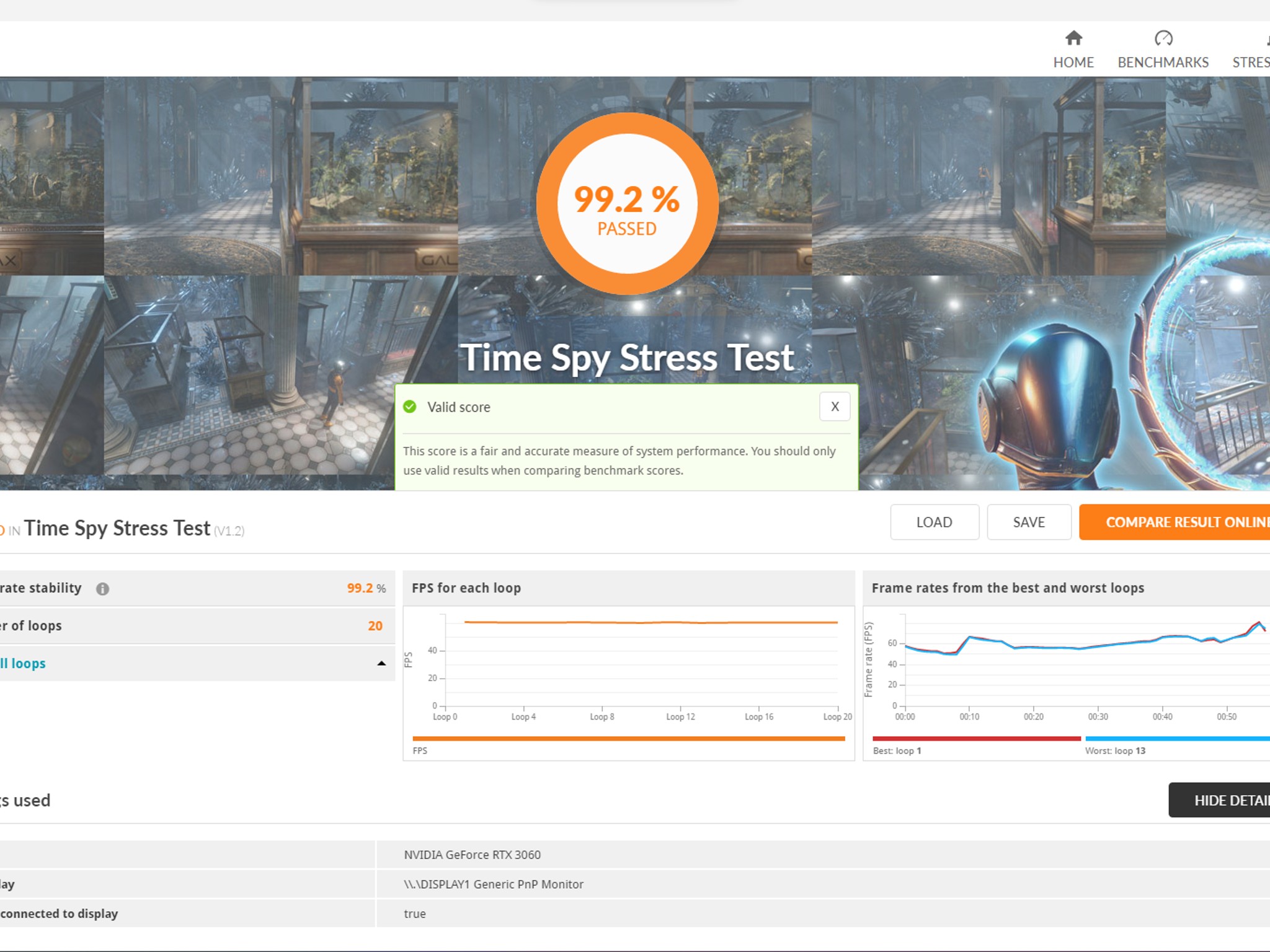Click the SAVE button
Image resolution: width=1270 pixels, height=952 pixels.
click(x=1029, y=522)
